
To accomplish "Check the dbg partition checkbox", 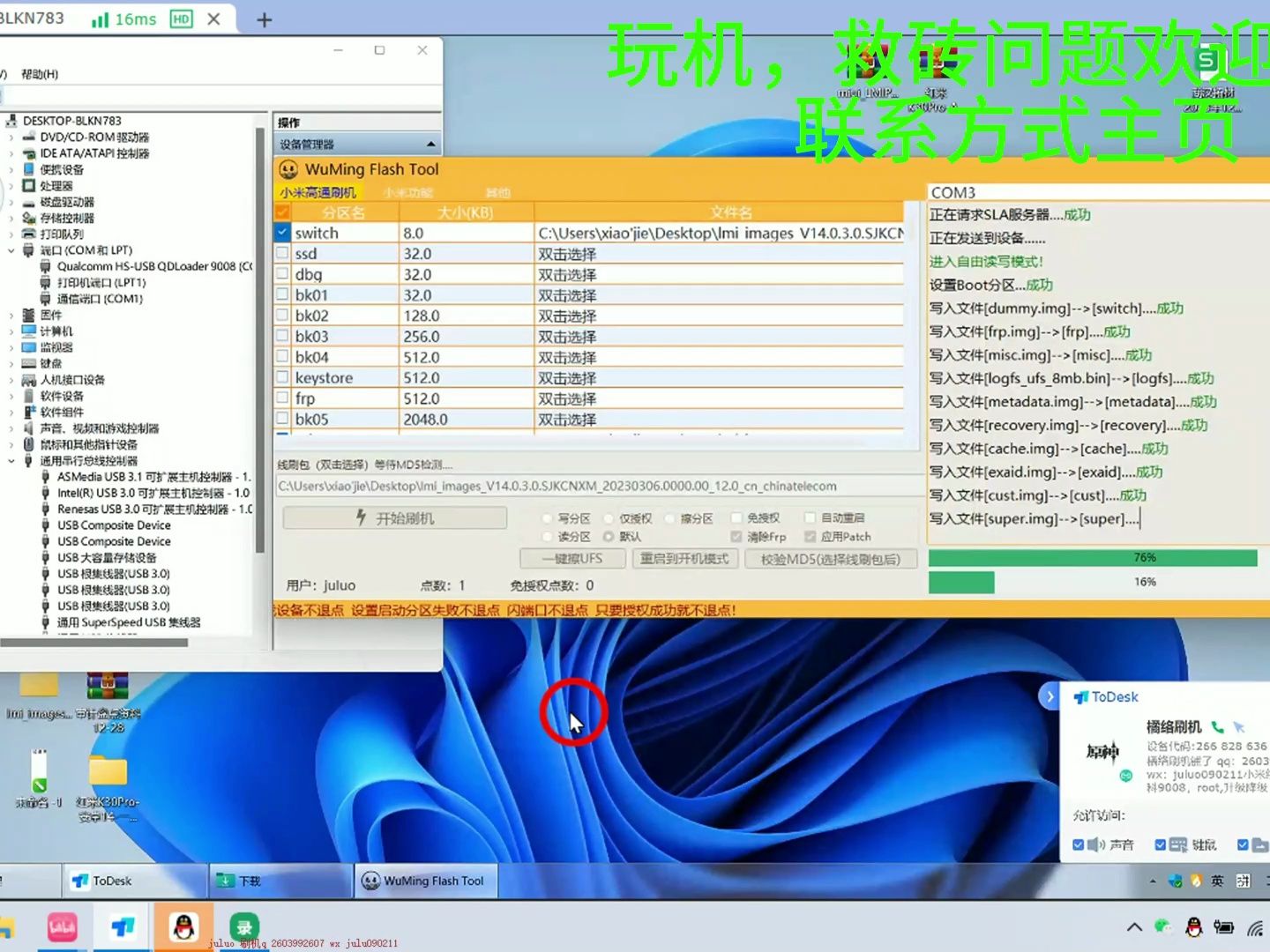I will click(282, 274).
